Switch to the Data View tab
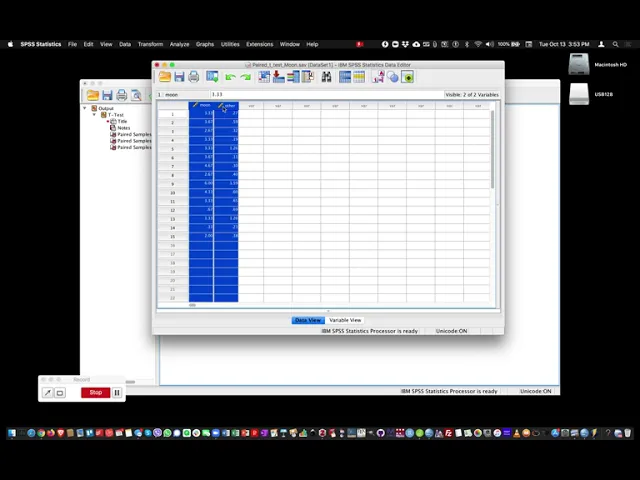640x480 pixels. (x=308, y=320)
